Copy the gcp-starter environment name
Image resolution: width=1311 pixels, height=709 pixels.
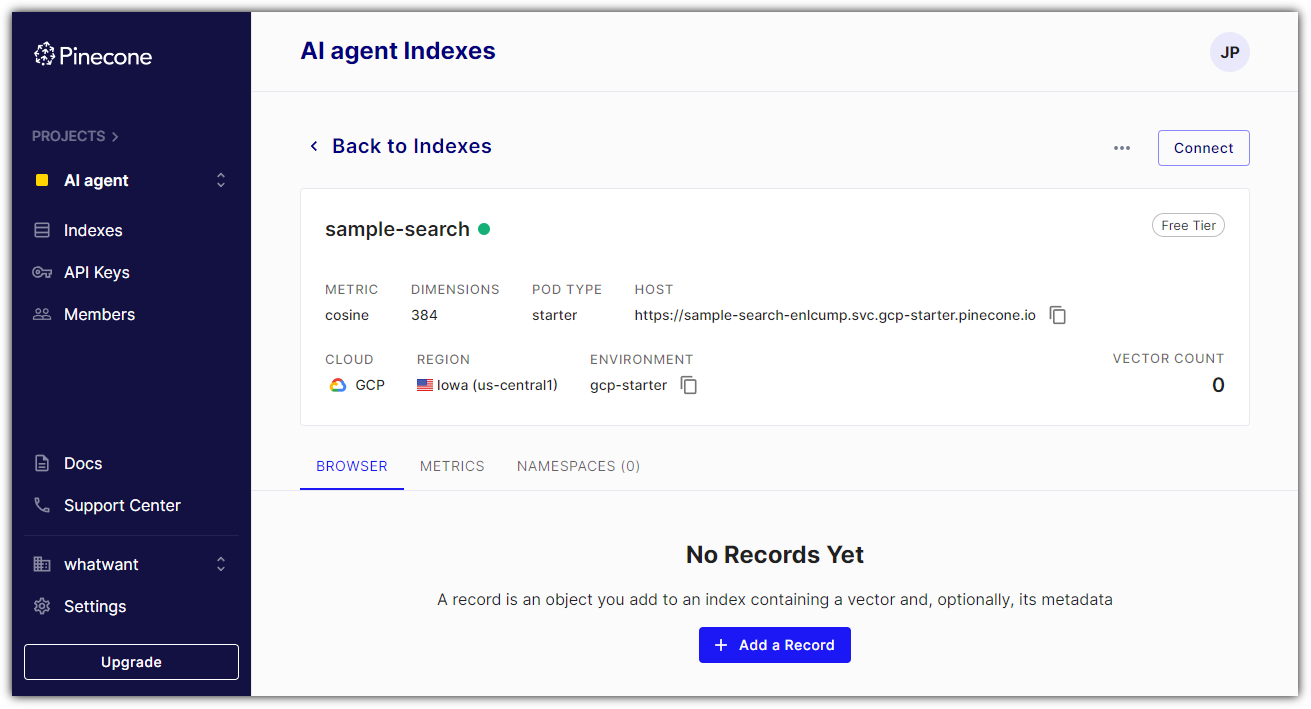click(x=689, y=385)
